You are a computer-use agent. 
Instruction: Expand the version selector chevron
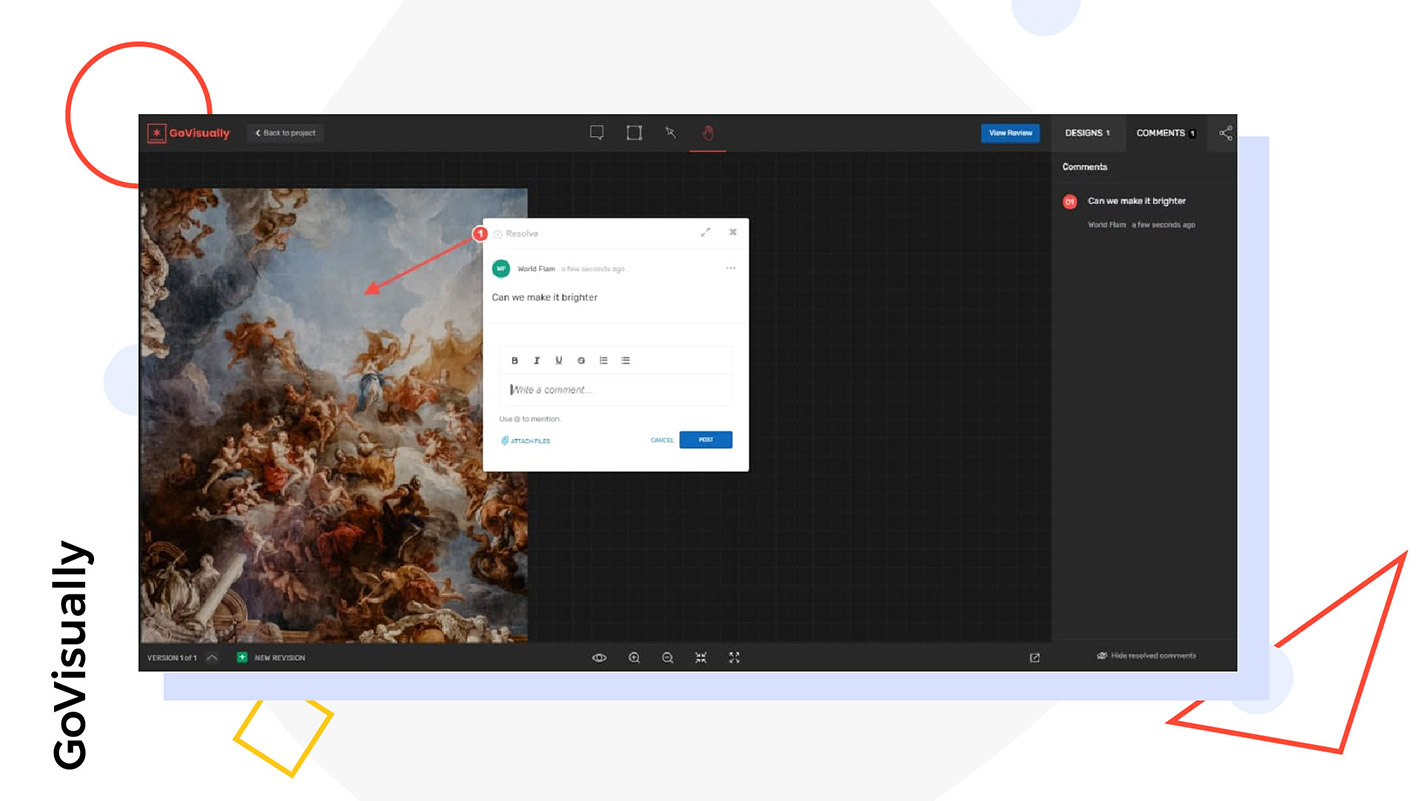(212, 658)
